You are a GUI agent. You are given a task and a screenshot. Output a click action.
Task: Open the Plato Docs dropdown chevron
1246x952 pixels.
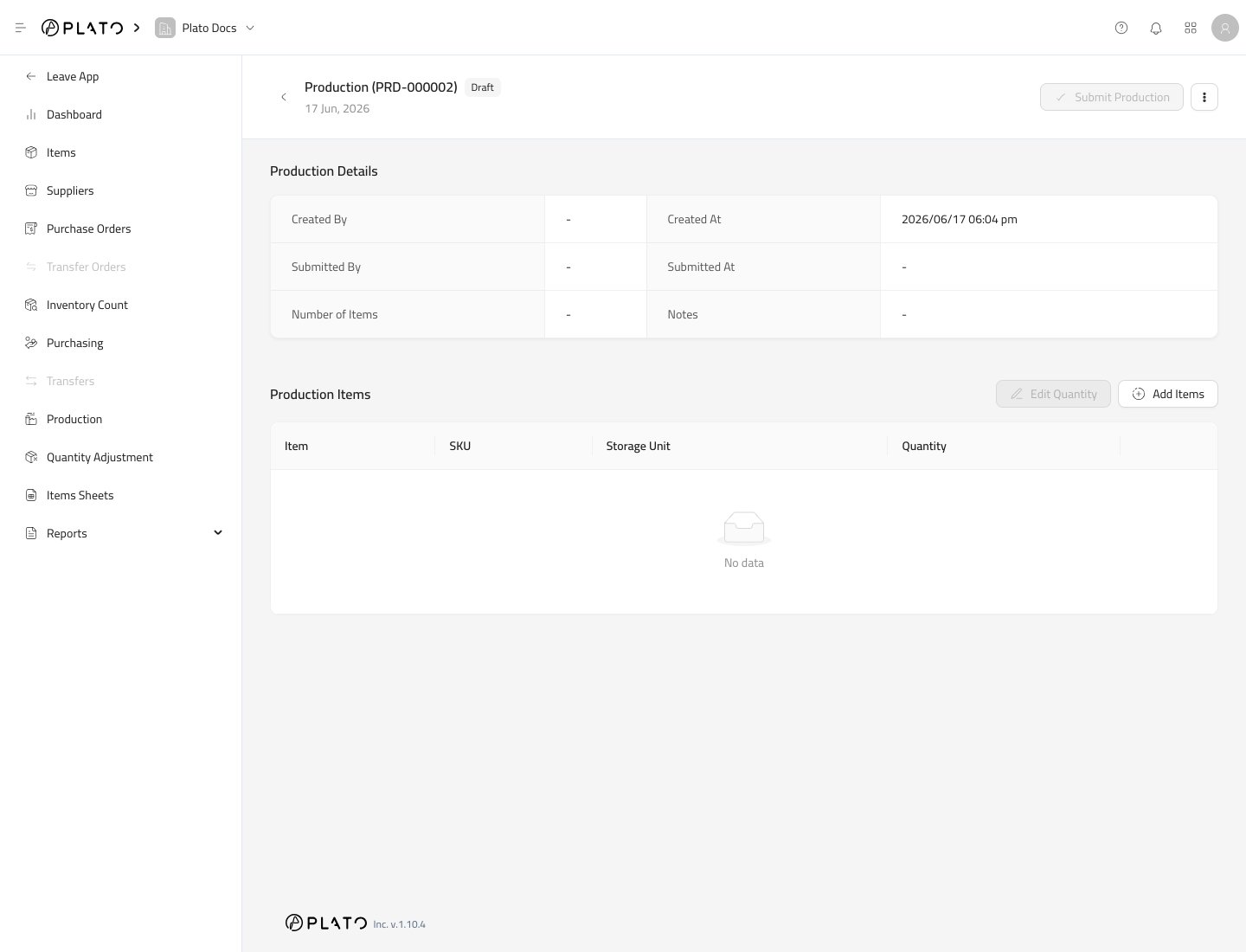[x=250, y=28]
